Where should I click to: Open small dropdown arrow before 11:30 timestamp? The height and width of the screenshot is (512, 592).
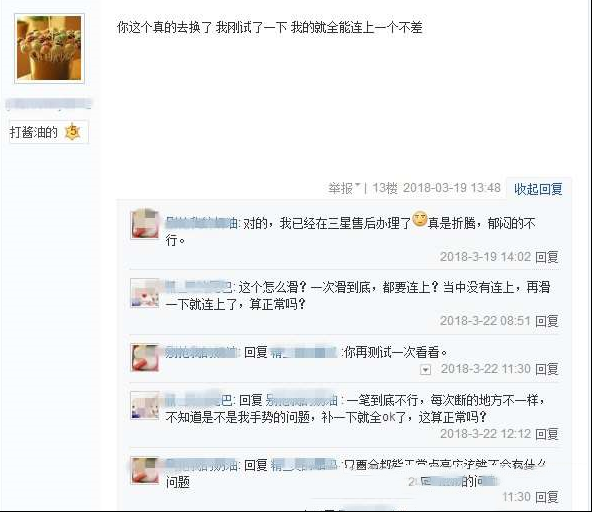pos(426,370)
